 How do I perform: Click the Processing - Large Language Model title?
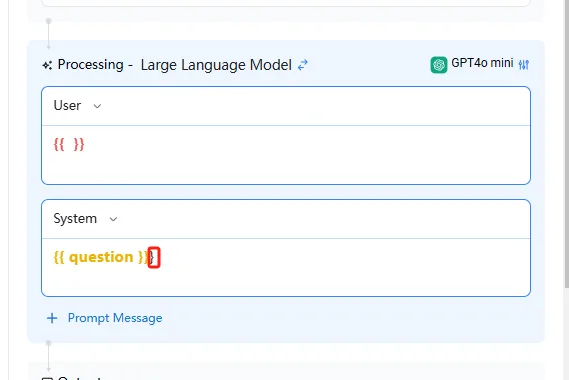tap(175, 65)
